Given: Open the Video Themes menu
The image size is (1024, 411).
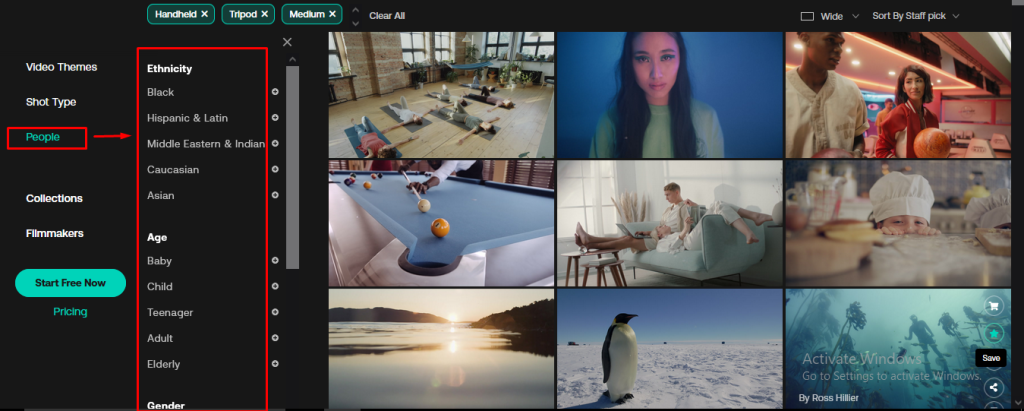Looking at the screenshot, I should click(x=61, y=67).
